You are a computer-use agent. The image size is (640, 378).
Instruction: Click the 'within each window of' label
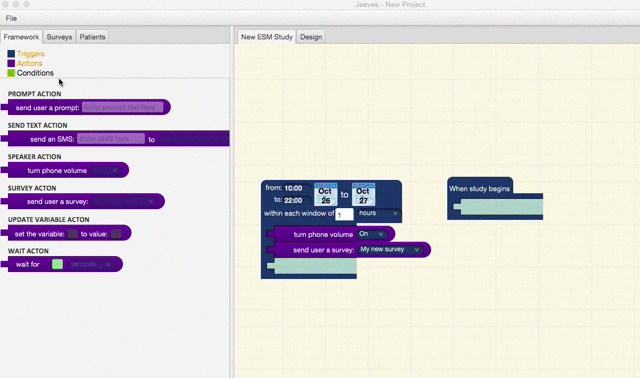(299, 213)
